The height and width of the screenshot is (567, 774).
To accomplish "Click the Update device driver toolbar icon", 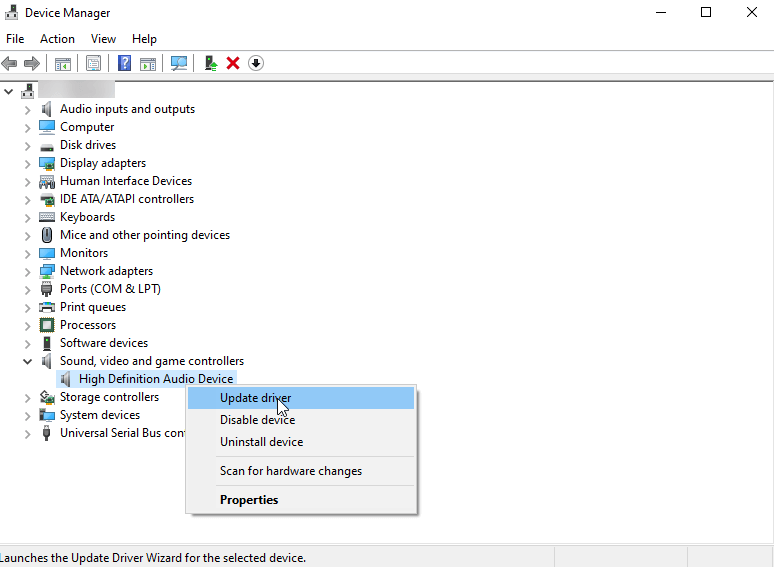I will (210, 63).
